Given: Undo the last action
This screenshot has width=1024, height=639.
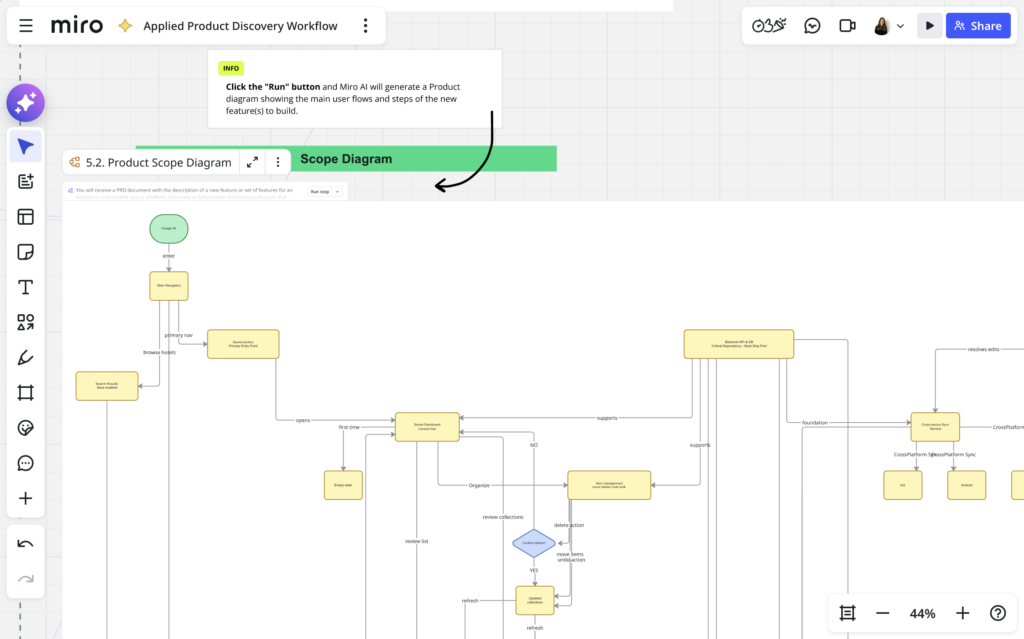Looking at the screenshot, I should pos(25,544).
